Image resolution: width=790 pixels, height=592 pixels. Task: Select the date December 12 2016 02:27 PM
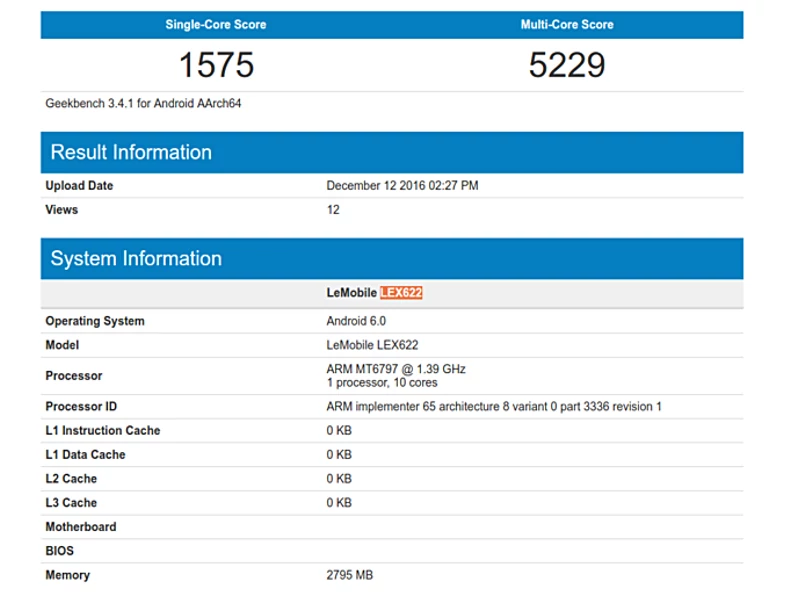pos(402,185)
